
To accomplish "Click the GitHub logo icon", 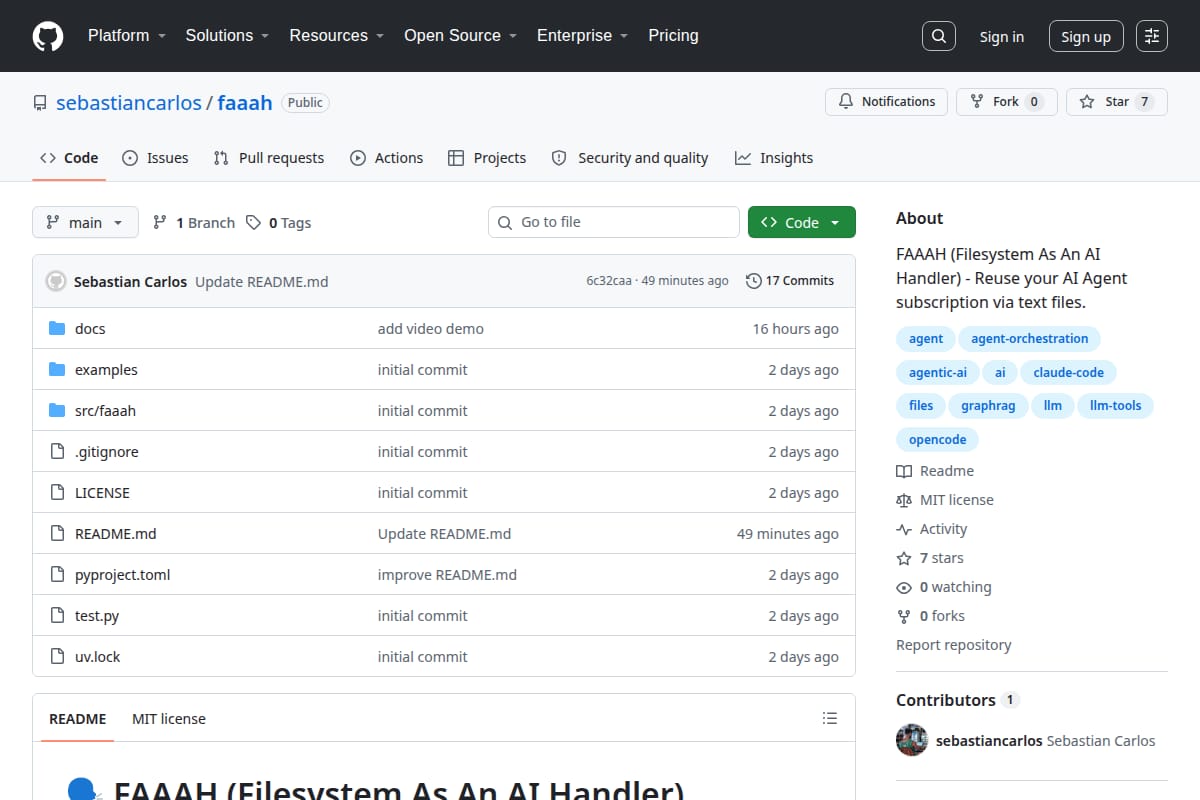I will pos(48,36).
